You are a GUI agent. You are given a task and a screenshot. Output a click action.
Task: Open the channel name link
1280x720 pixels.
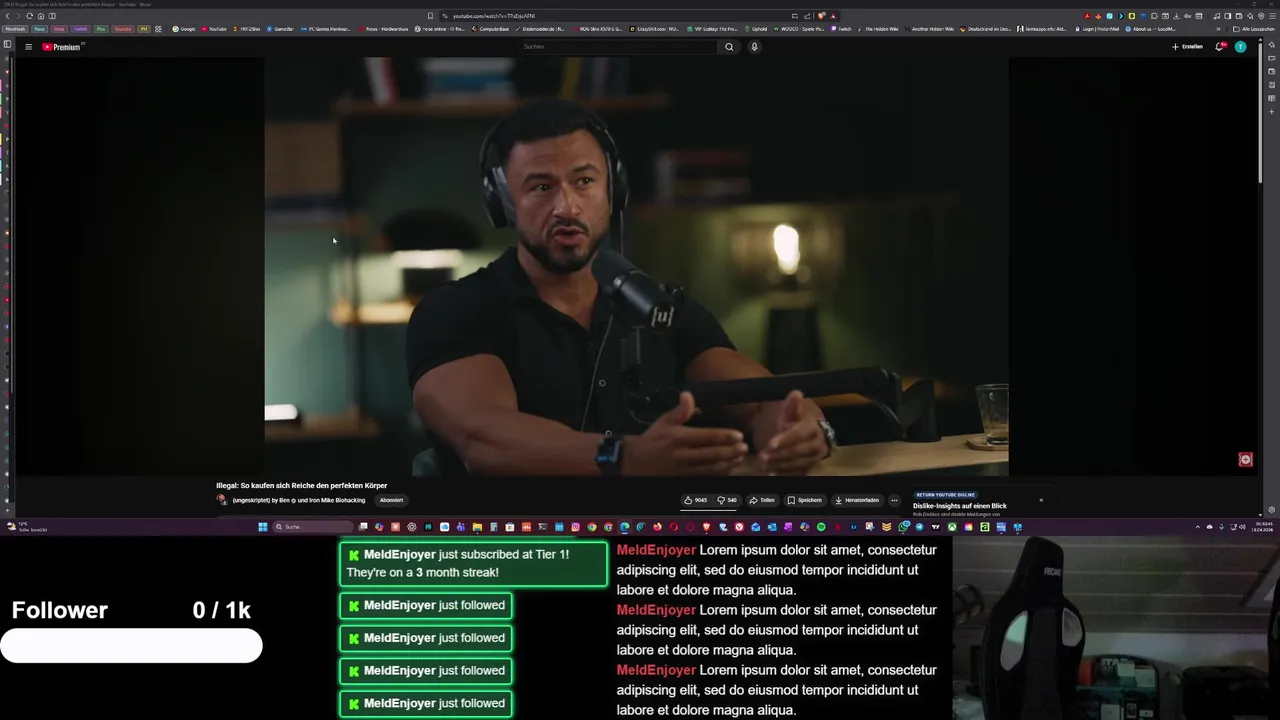299,500
